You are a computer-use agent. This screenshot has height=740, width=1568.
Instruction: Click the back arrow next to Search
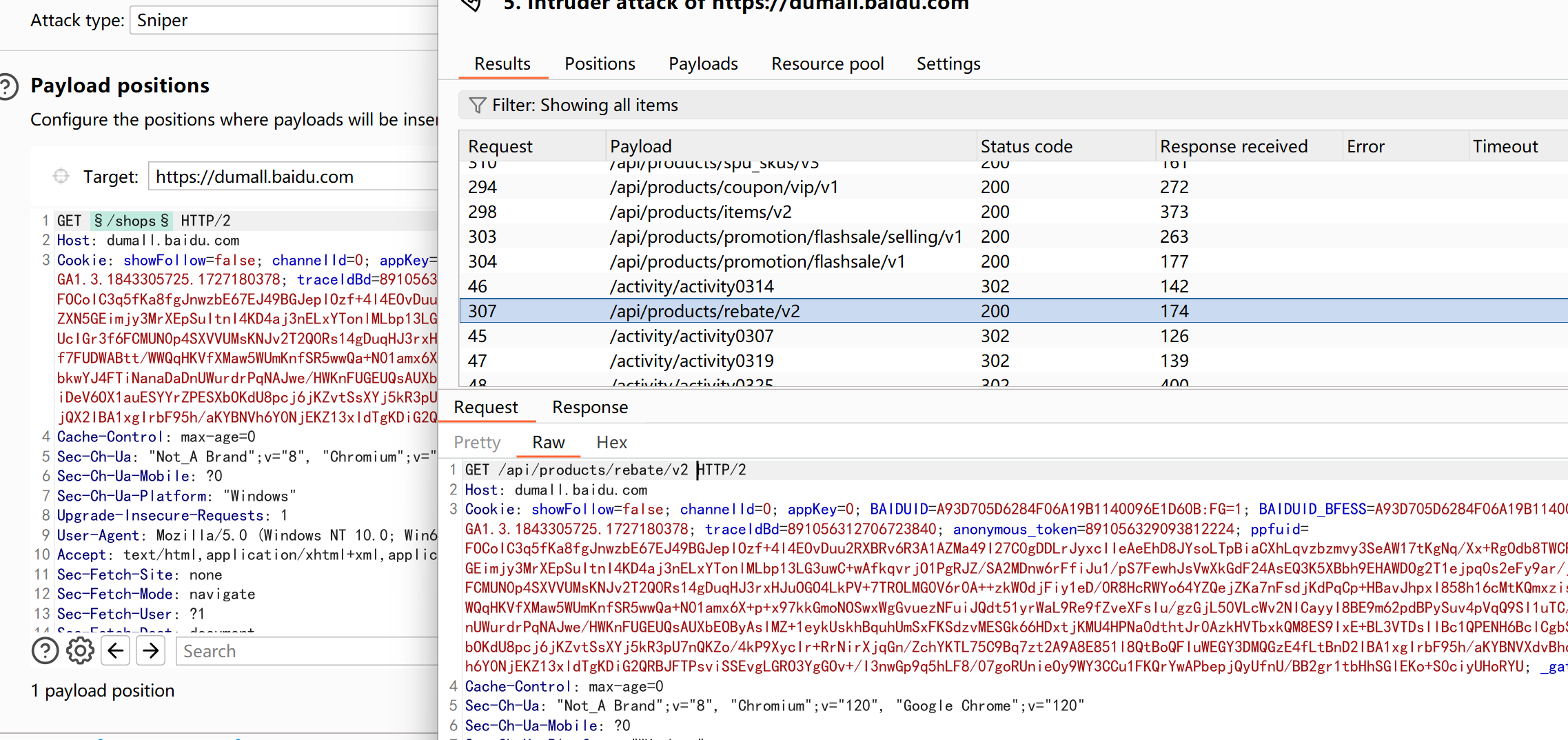116,650
